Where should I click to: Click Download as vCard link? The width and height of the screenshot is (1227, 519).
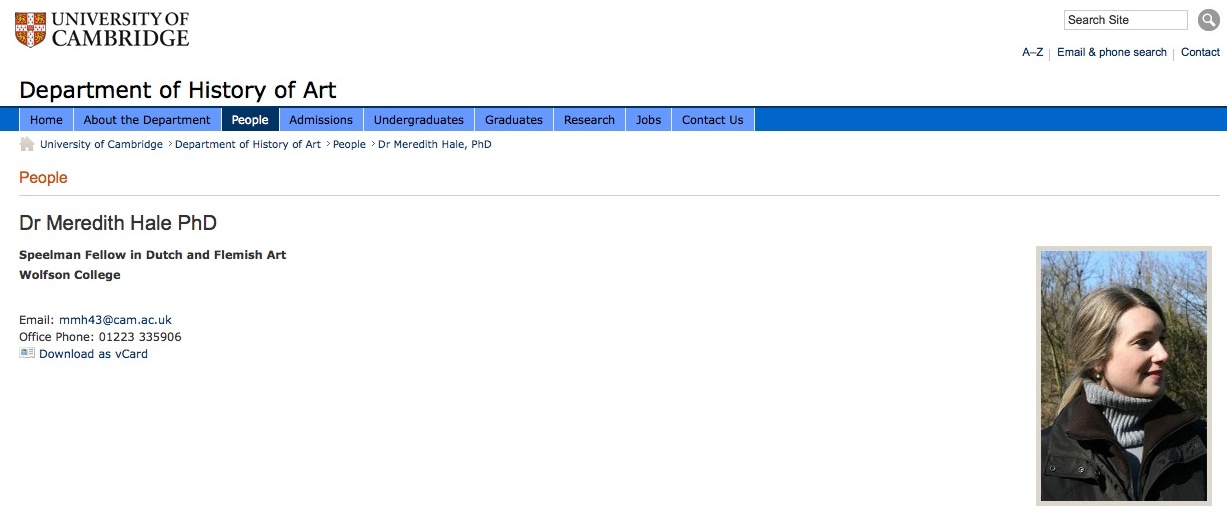click(x=93, y=354)
